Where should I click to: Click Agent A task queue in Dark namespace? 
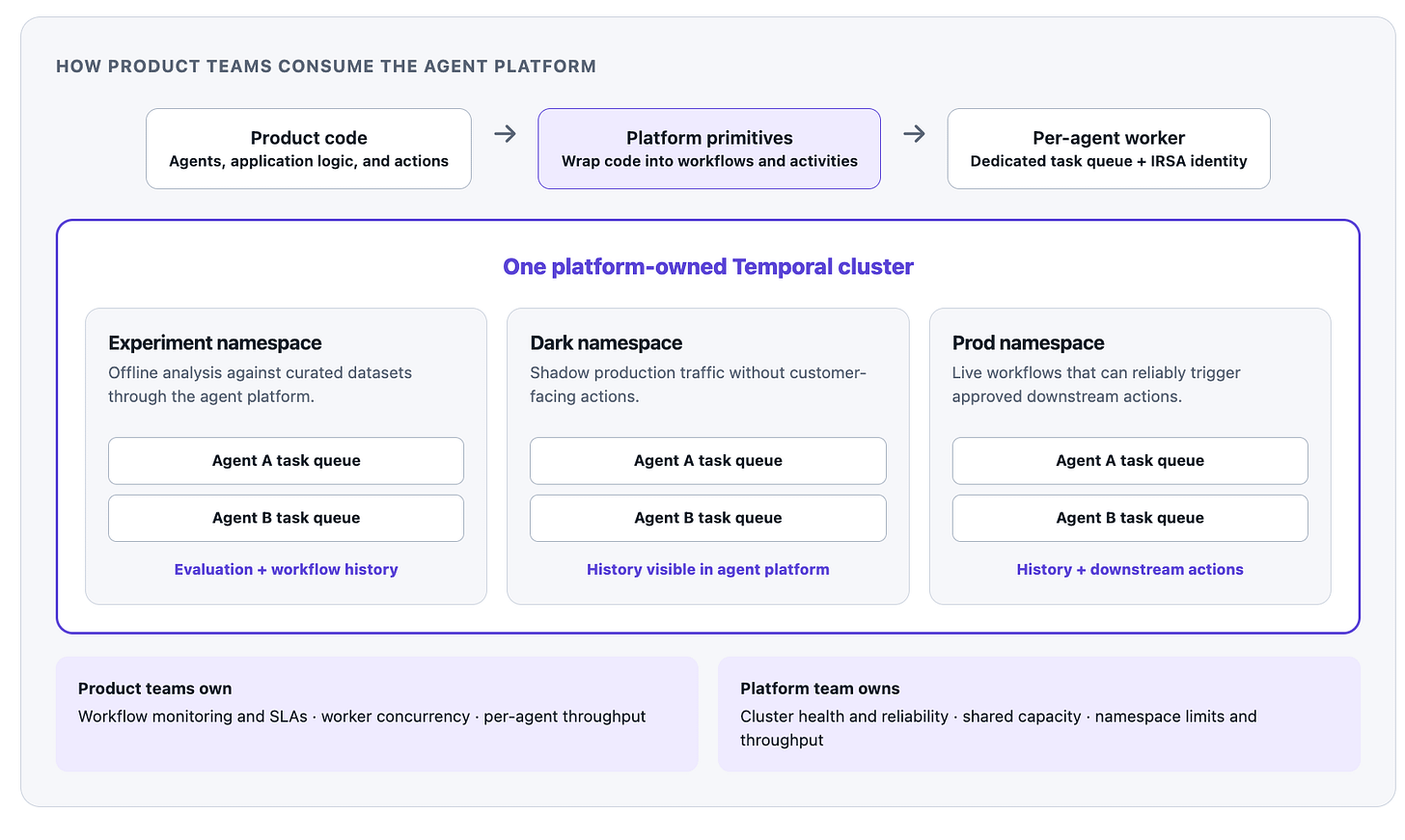[x=708, y=461]
